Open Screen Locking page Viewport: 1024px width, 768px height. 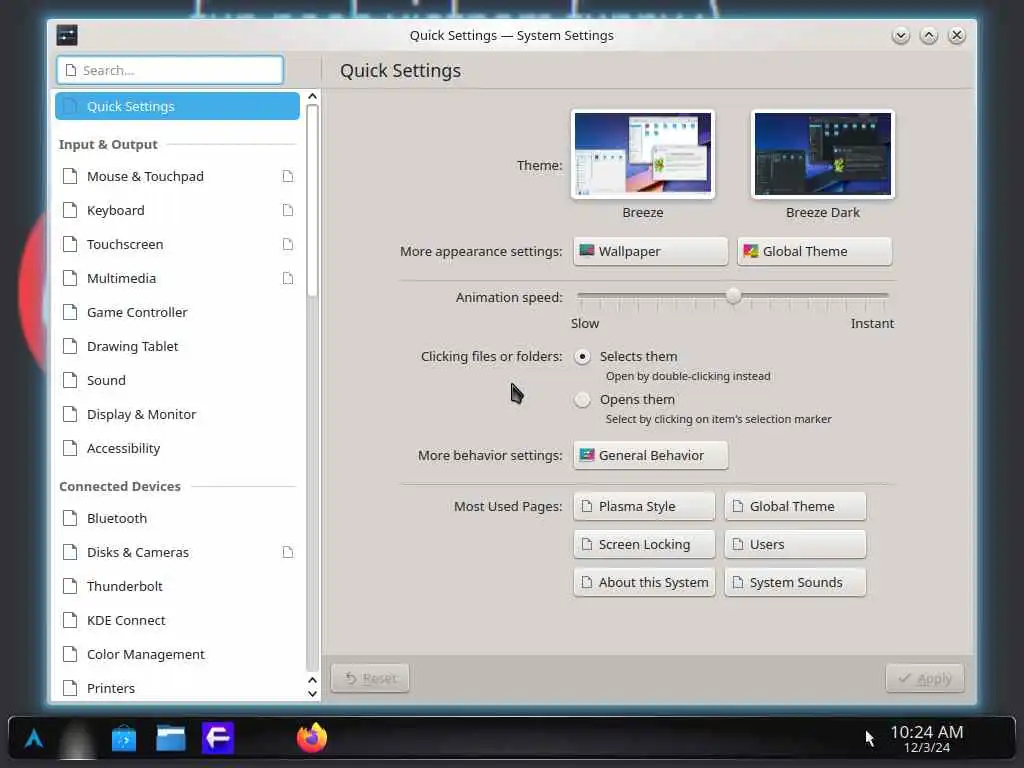[644, 544]
